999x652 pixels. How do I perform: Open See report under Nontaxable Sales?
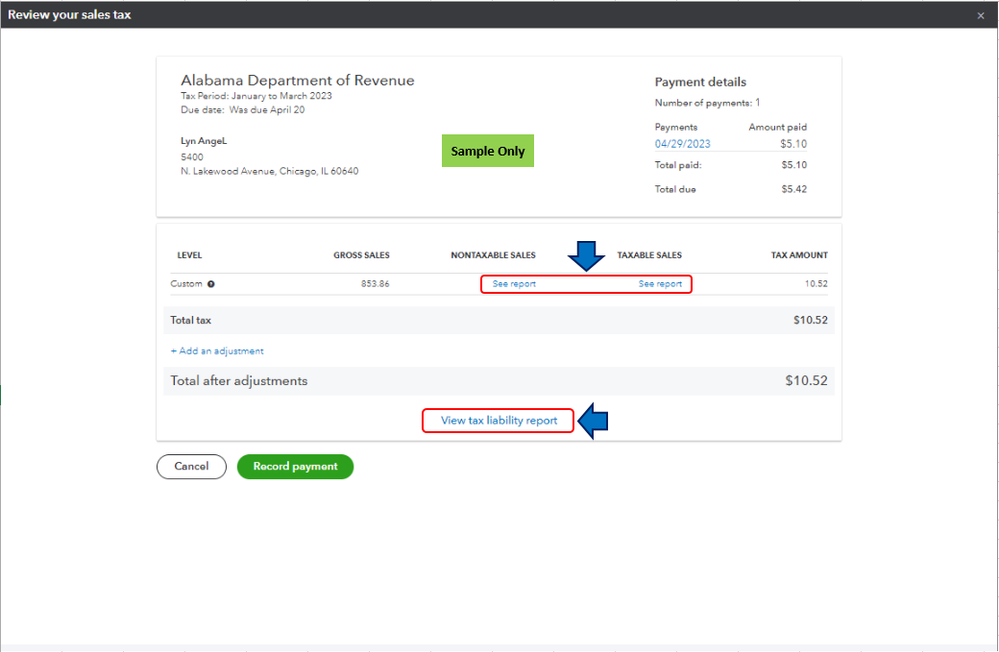pyautogui.click(x=514, y=284)
